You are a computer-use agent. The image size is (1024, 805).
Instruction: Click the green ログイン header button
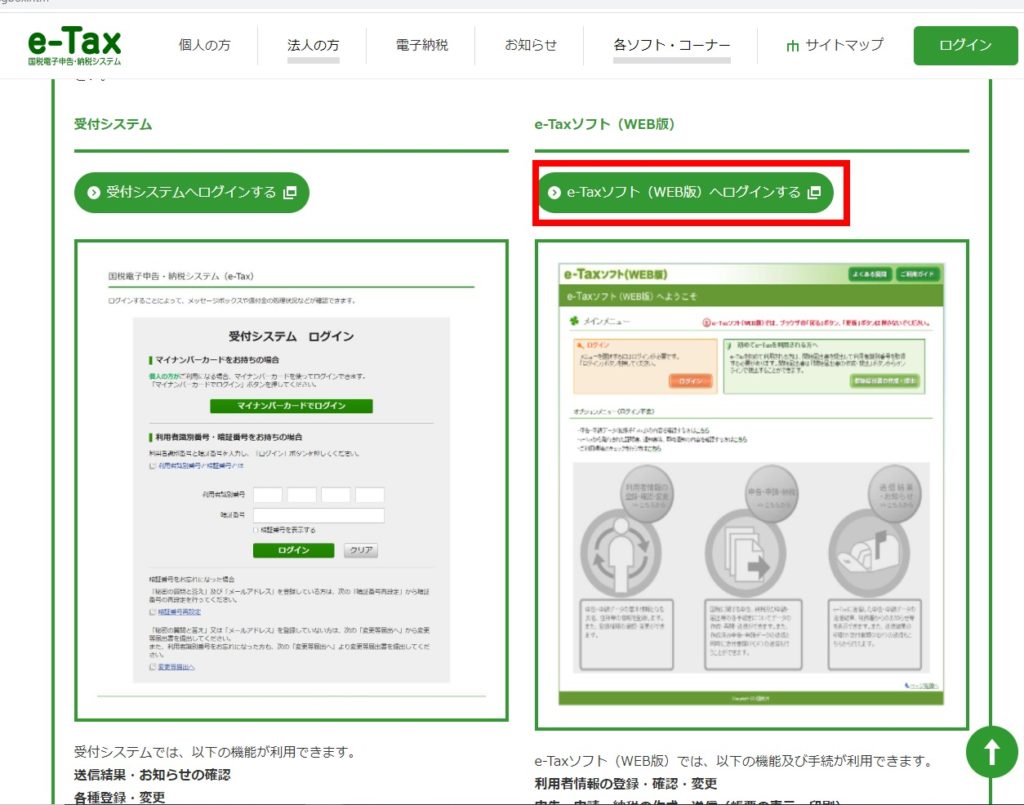[x=965, y=46]
